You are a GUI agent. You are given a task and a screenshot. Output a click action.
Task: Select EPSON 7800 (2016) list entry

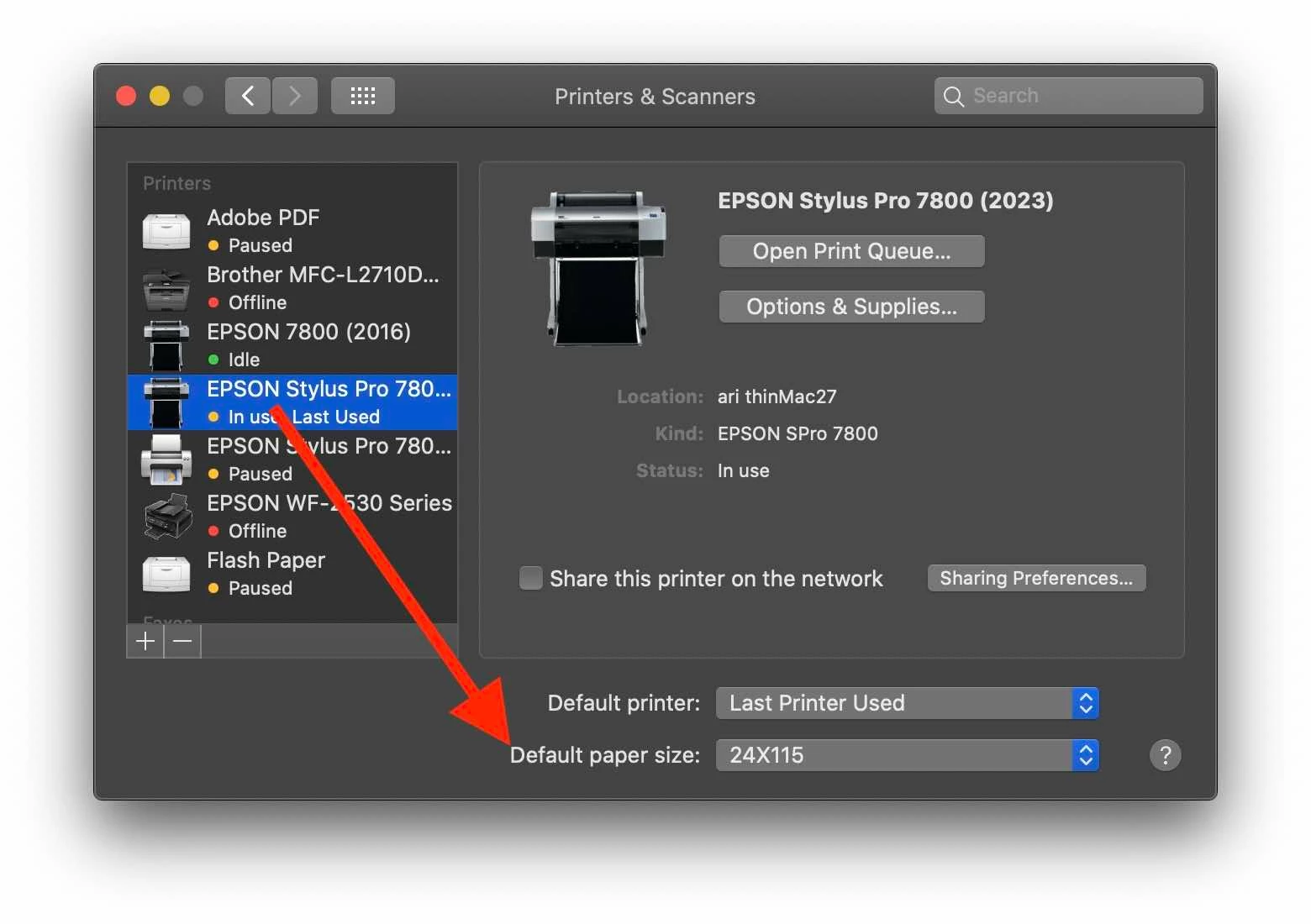[292, 345]
